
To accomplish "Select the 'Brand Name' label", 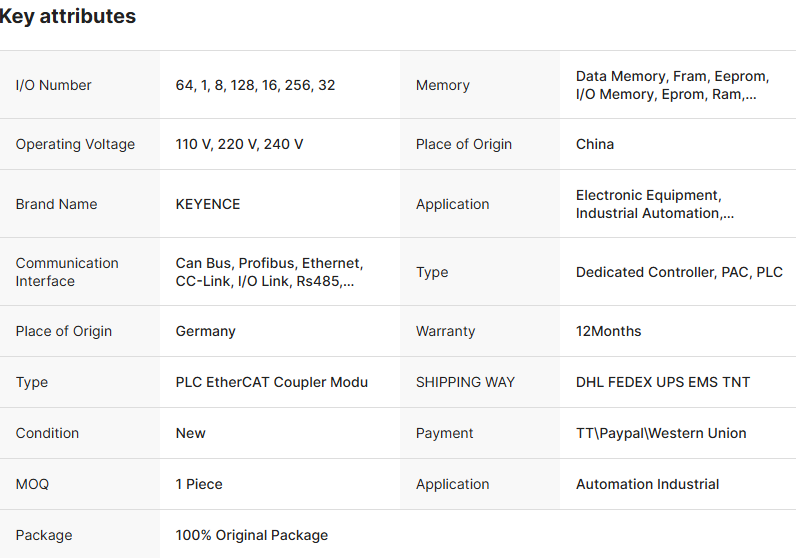I will (x=56, y=204).
